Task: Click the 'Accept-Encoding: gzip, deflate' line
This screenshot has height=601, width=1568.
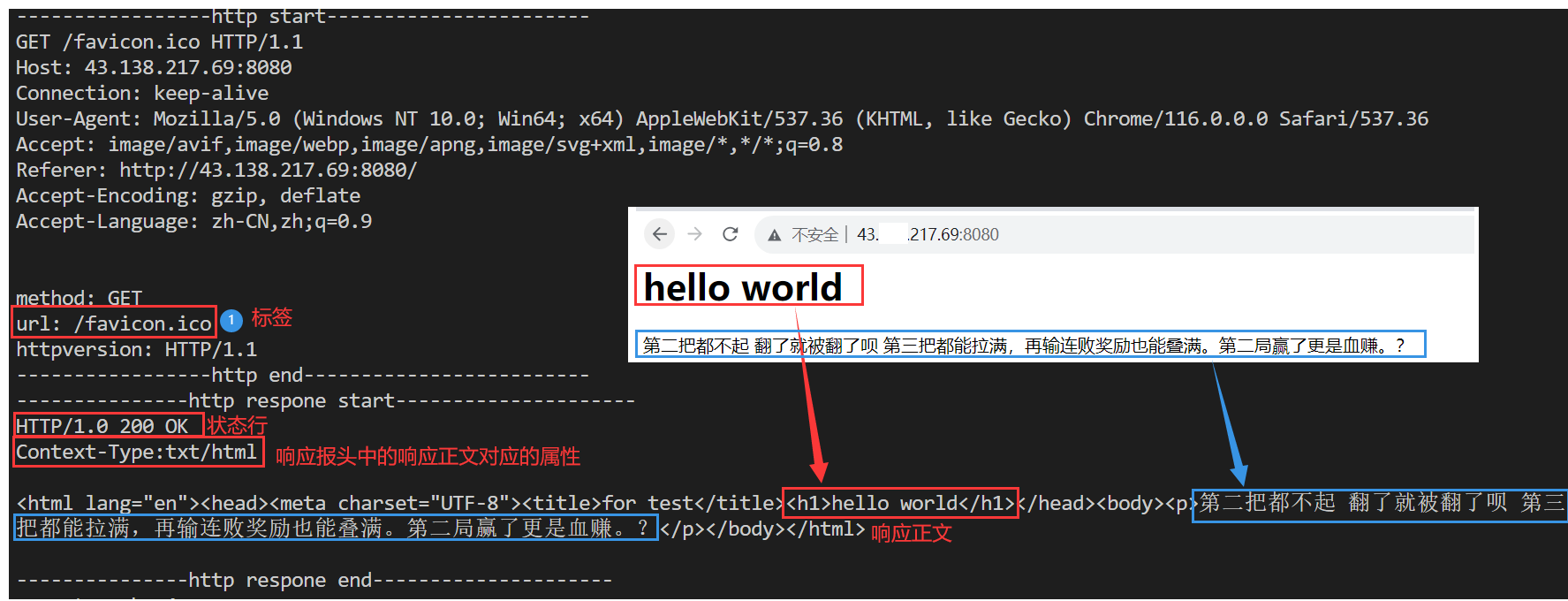Action: click(x=188, y=195)
